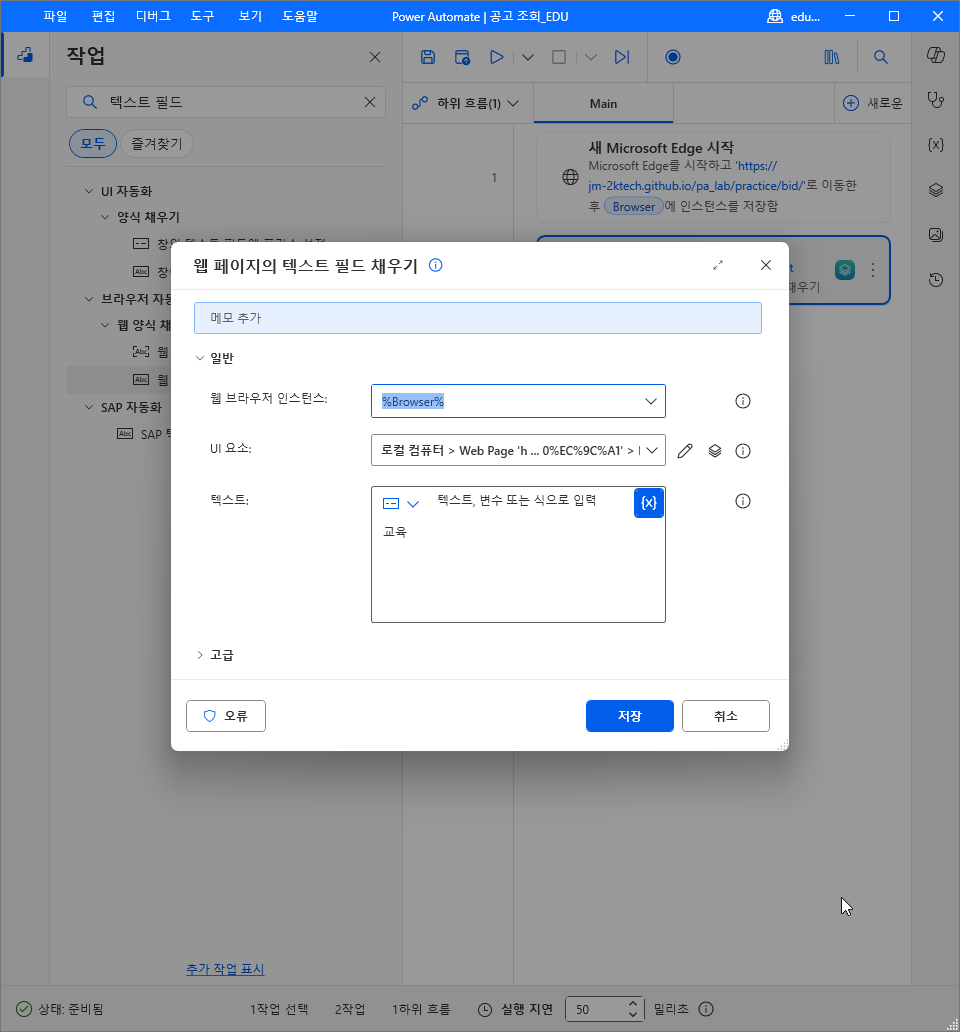This screenshot has height=1032, width=960.
Task: Open the web browser instance dropdown
Action: (x=651, y=401)
